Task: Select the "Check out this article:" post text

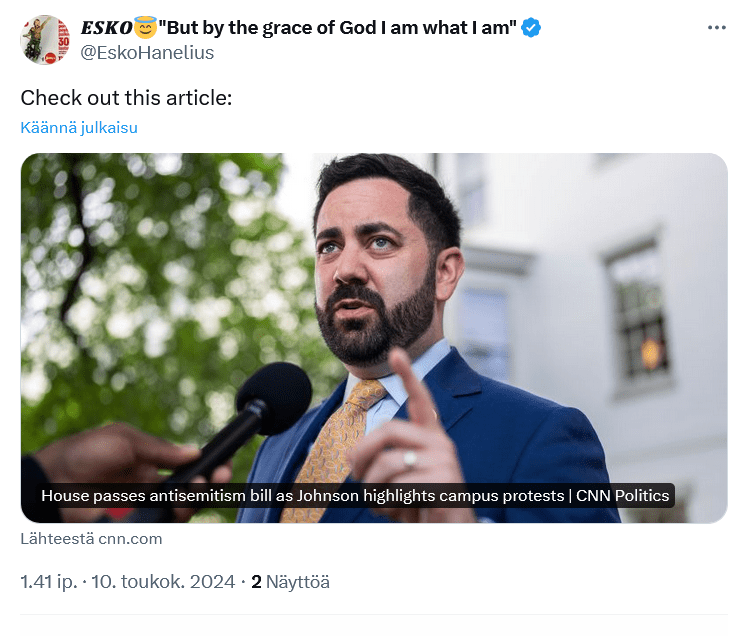Action: [126, 98]
